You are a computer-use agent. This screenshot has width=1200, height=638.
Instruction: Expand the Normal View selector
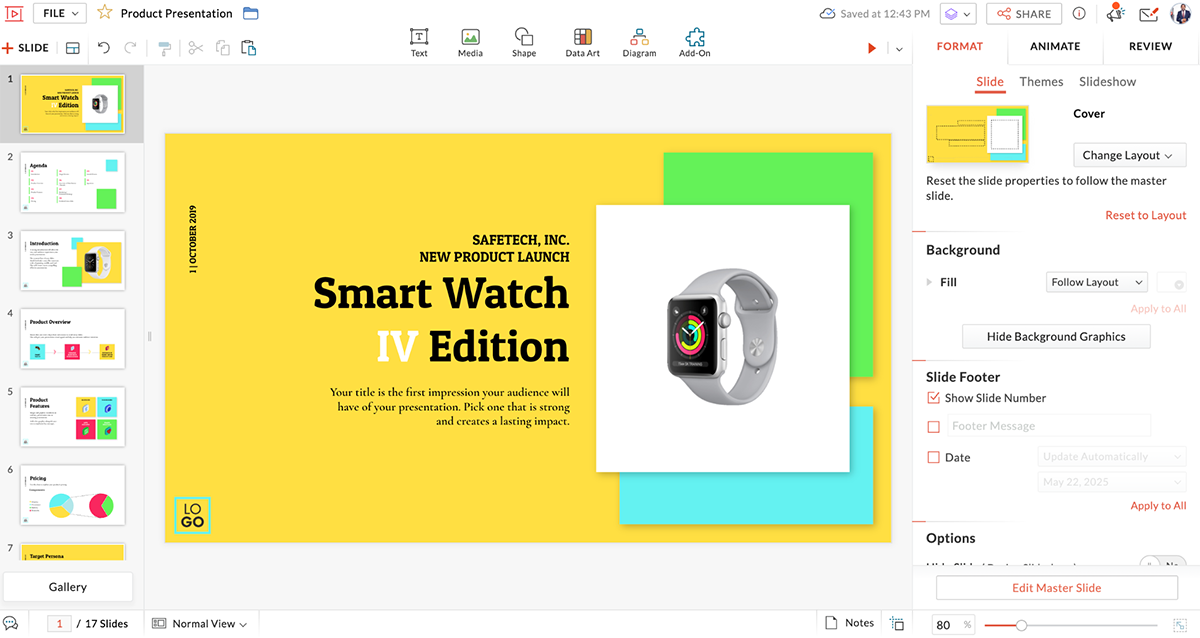[200, 622]
